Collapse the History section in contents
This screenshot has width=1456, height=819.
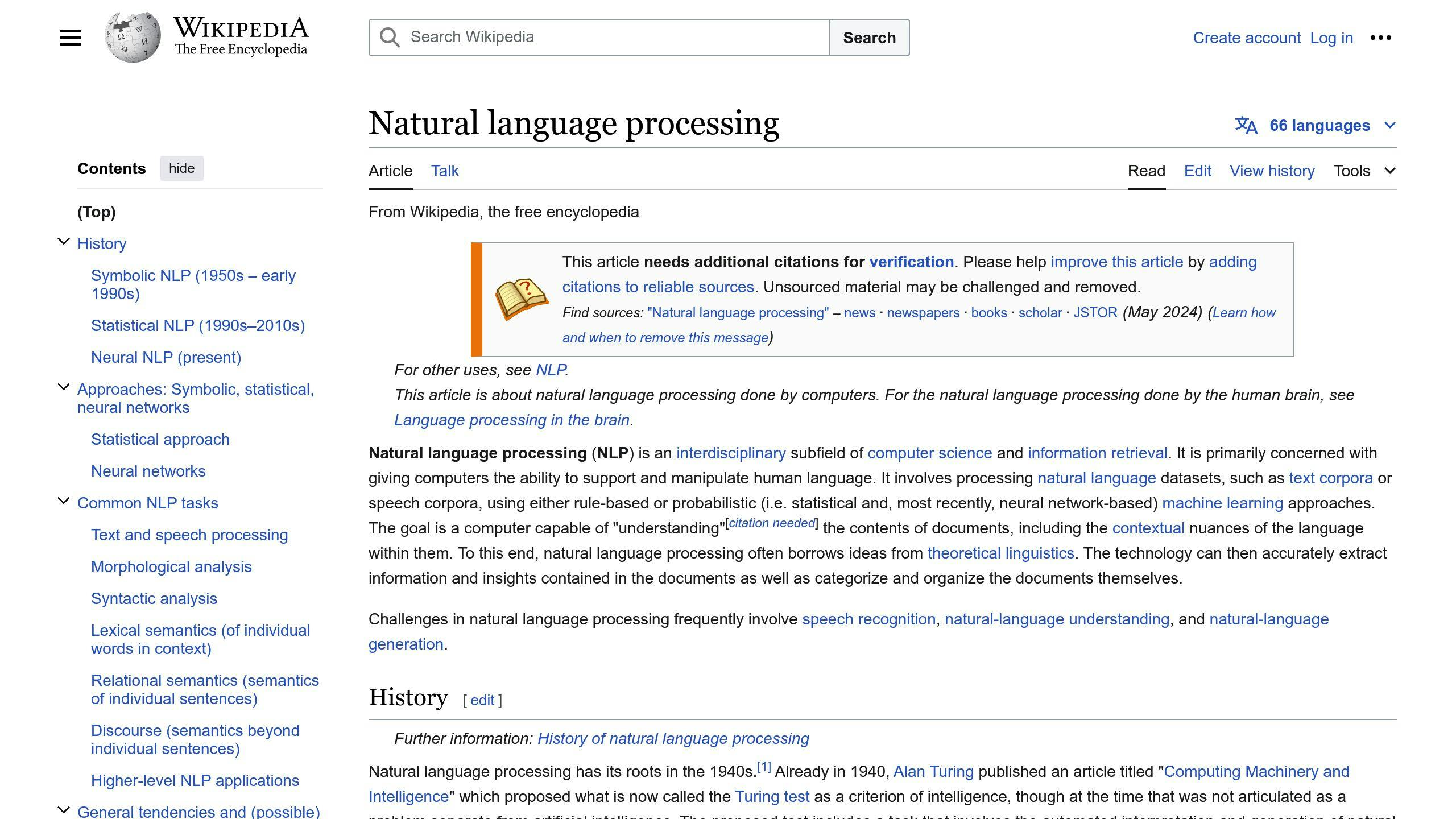click(64, 242)
